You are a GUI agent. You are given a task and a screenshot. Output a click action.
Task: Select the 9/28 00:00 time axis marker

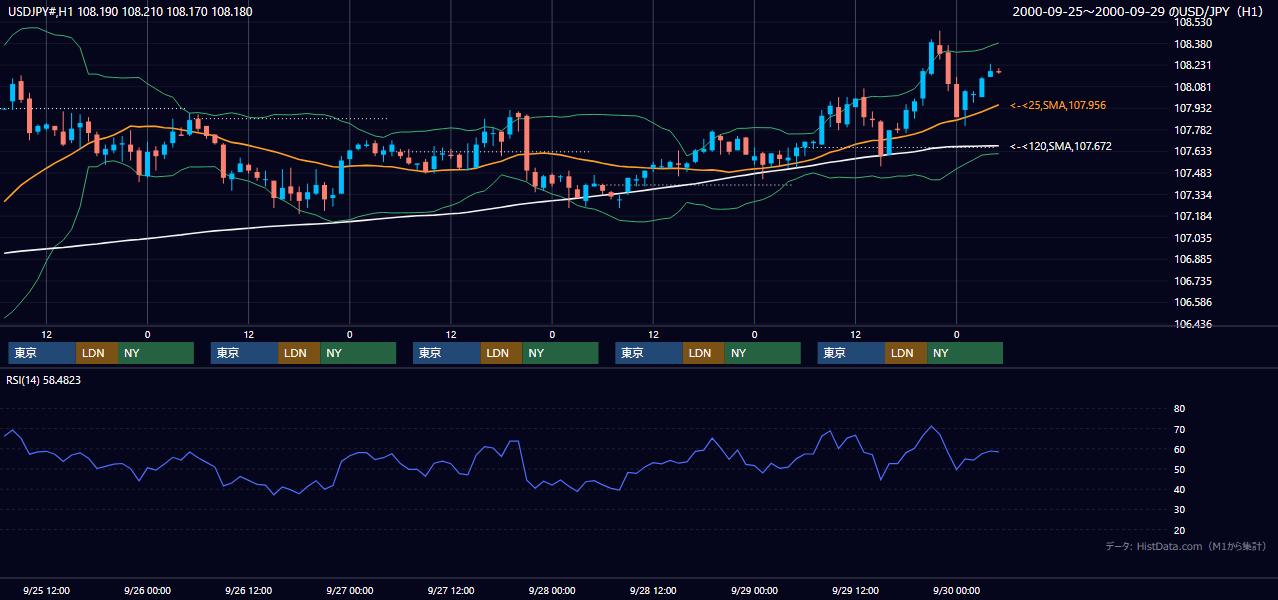[x=551, y=590]
